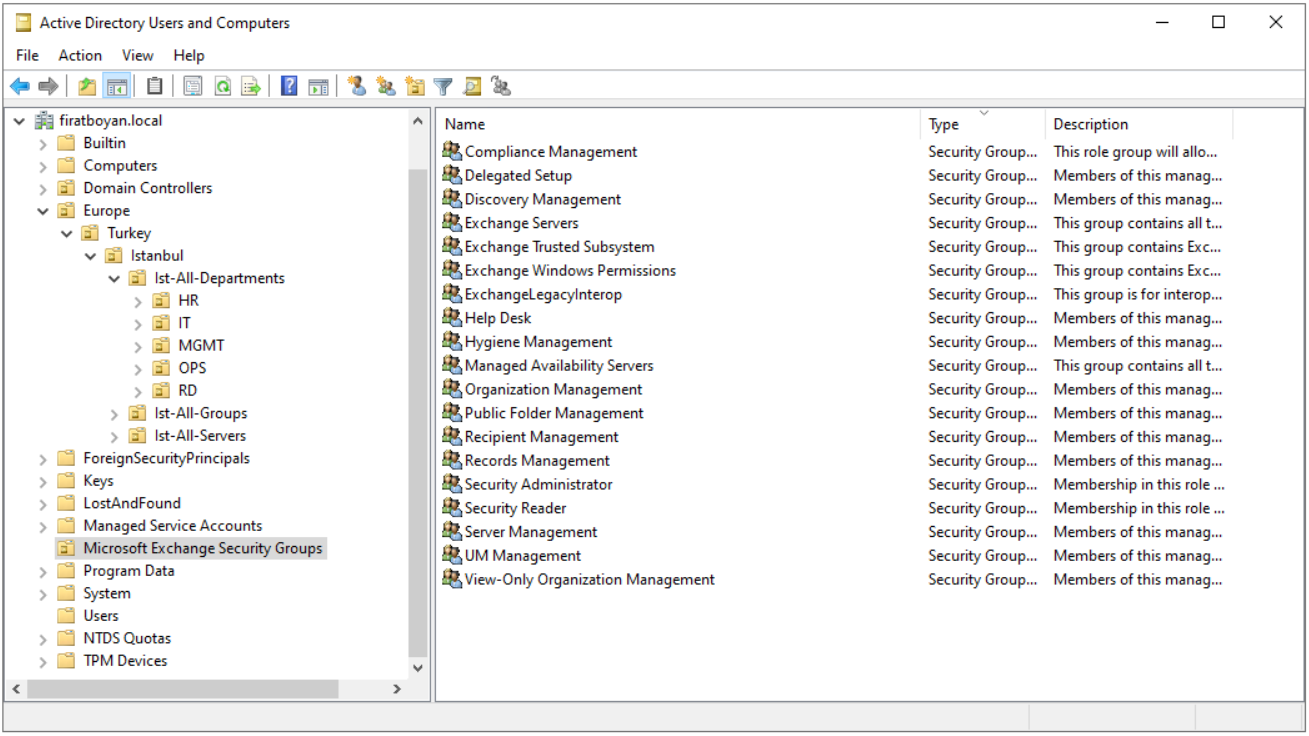
Task: Expand the Managed Service Accounts node
Action: coord(43,526)
